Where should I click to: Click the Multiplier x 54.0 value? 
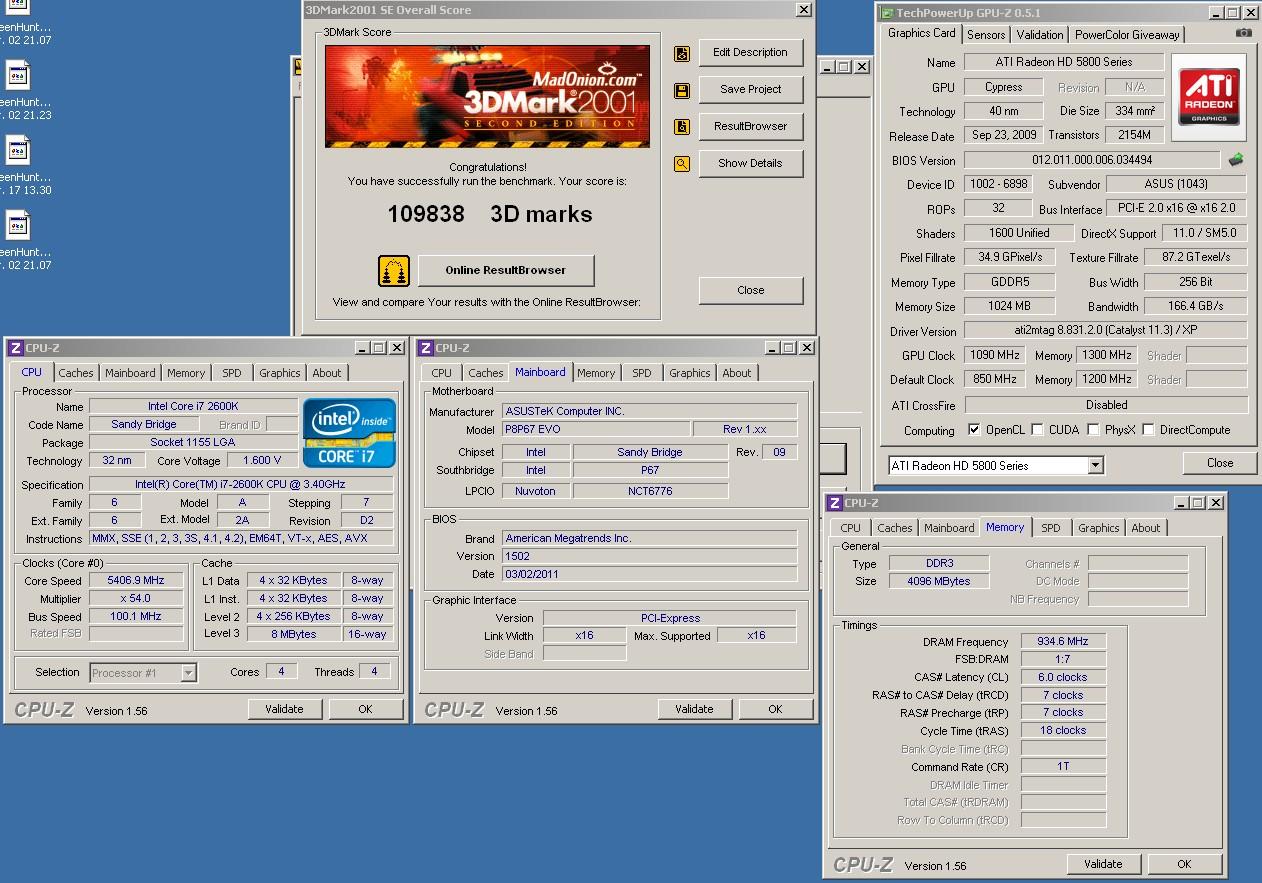pos(136,599)
